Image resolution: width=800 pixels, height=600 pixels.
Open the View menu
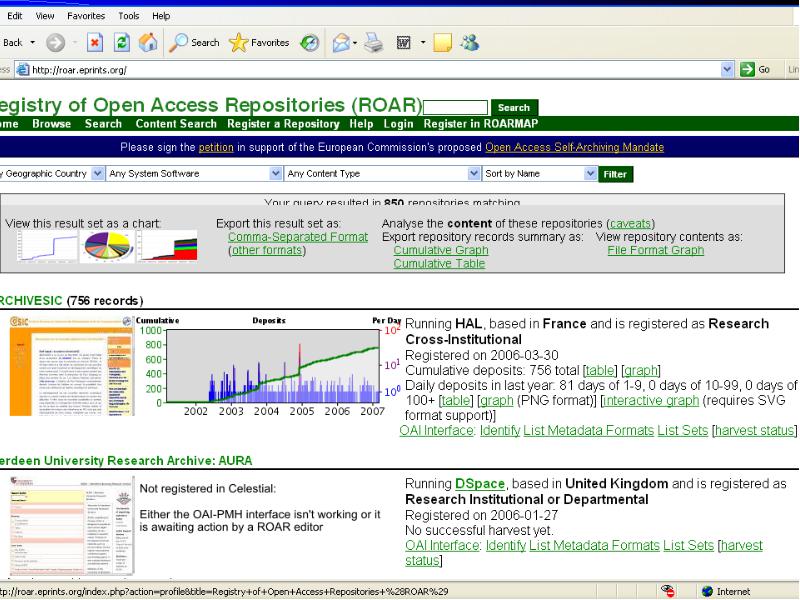pyautogui.click(x=45, y=16)
